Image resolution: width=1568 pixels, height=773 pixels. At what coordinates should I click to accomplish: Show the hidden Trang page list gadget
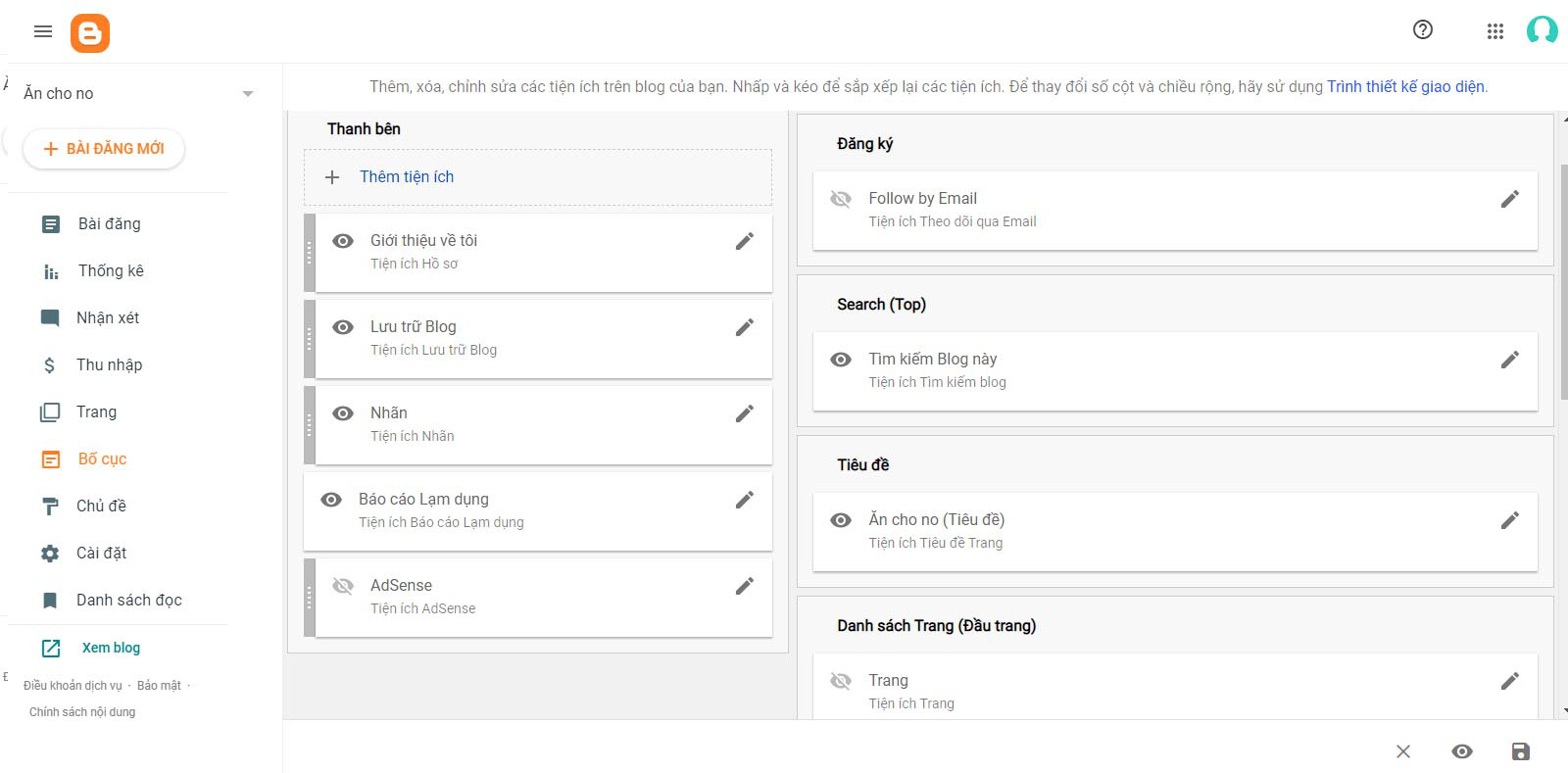(841, 681)
